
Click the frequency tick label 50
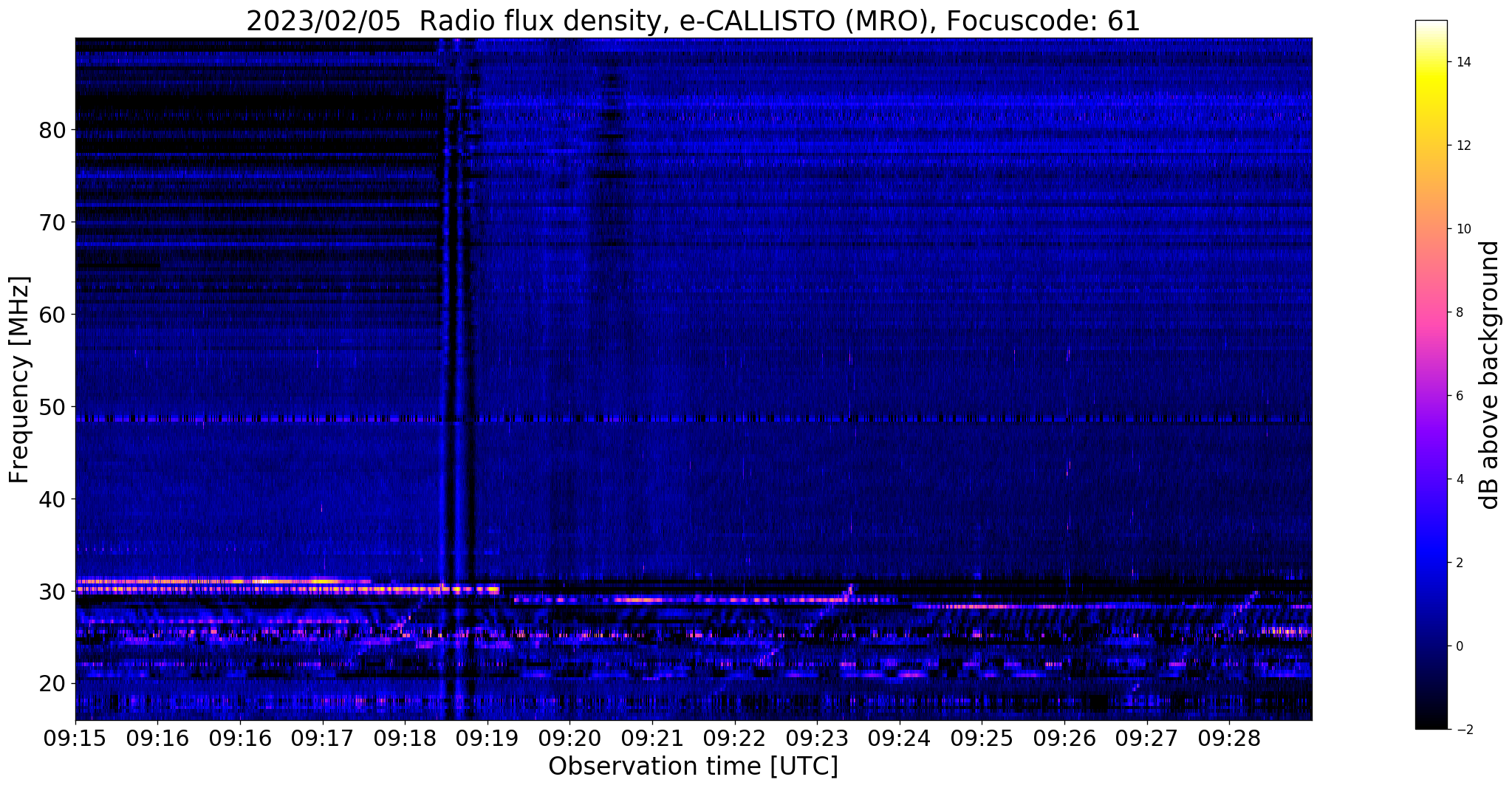pos(52,407)
